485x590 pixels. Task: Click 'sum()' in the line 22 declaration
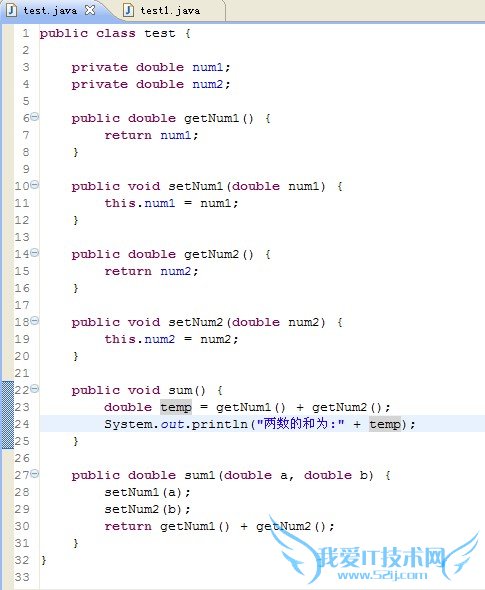click(187, 390)
